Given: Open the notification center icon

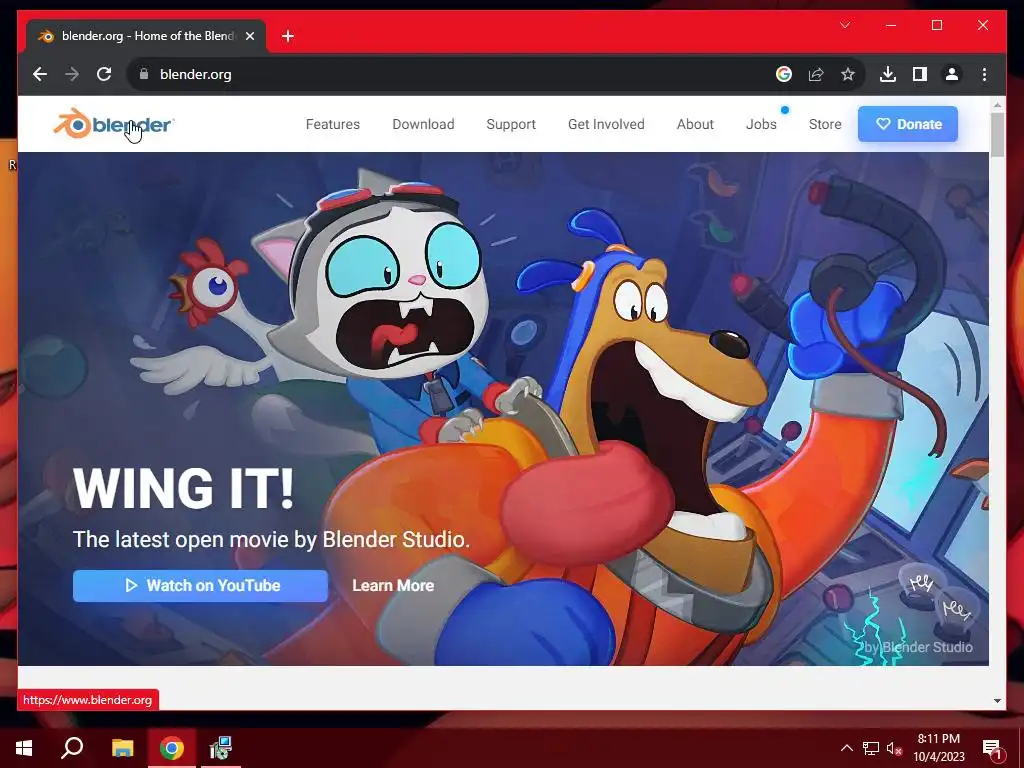Looking at the screenshot, I should point(992,748).
